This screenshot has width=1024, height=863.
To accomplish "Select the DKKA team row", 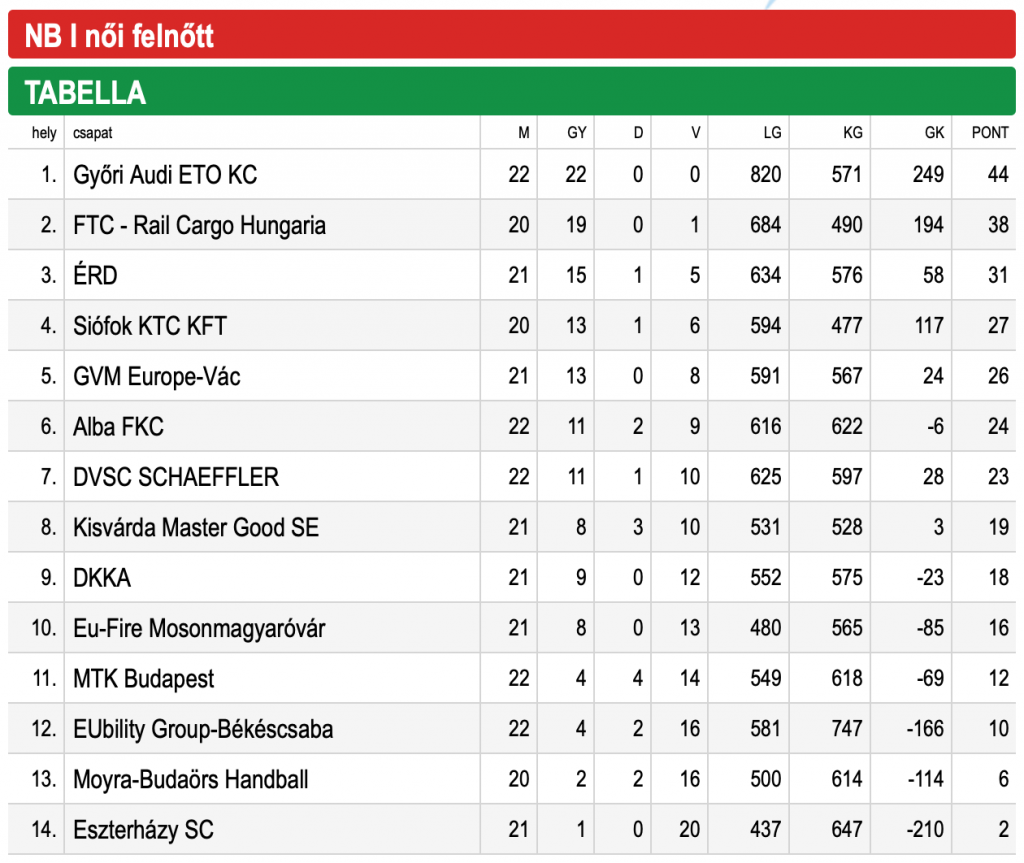I will (x=511, y=578).
